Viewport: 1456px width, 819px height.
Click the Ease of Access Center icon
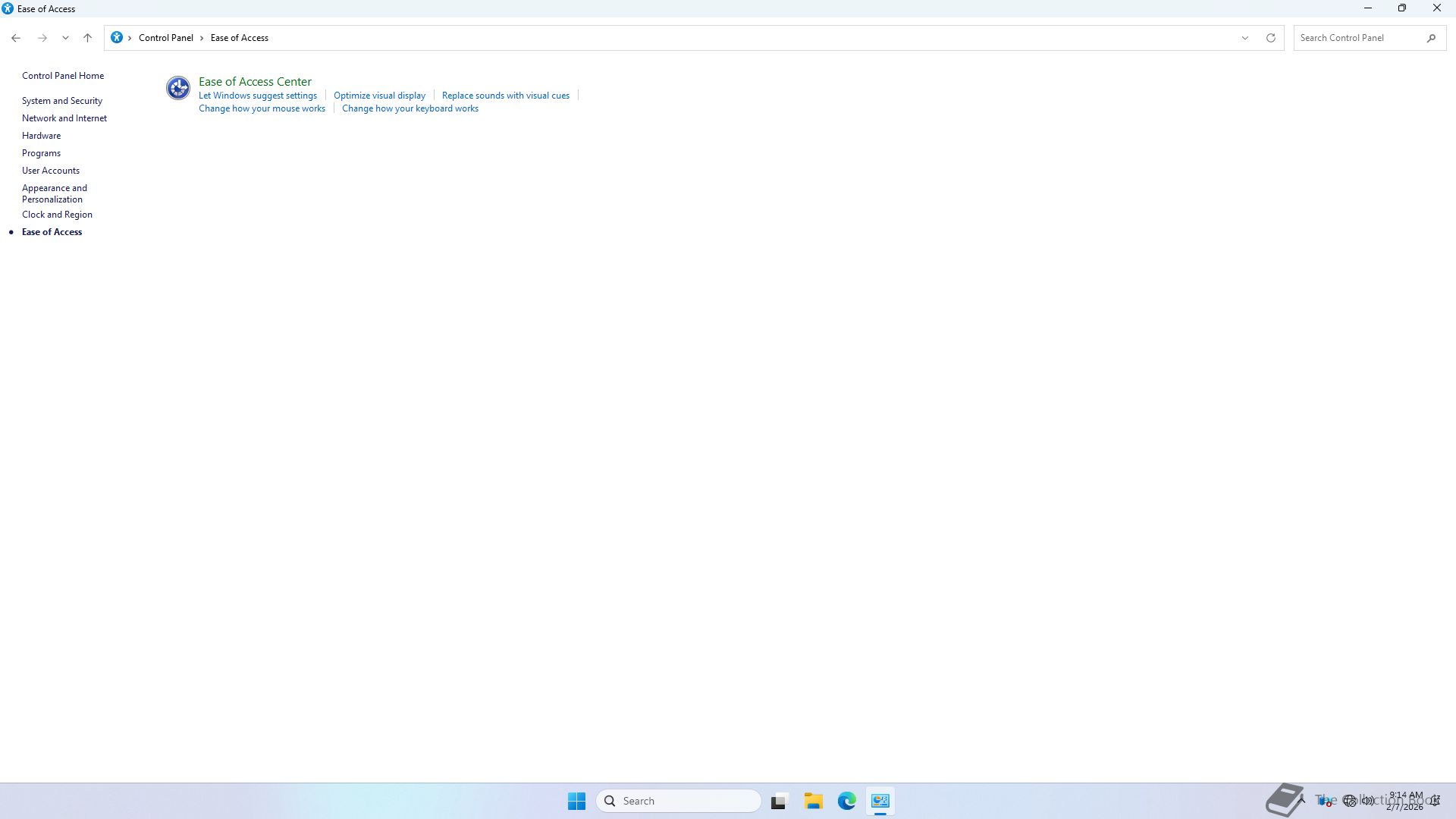pos(178,88)
